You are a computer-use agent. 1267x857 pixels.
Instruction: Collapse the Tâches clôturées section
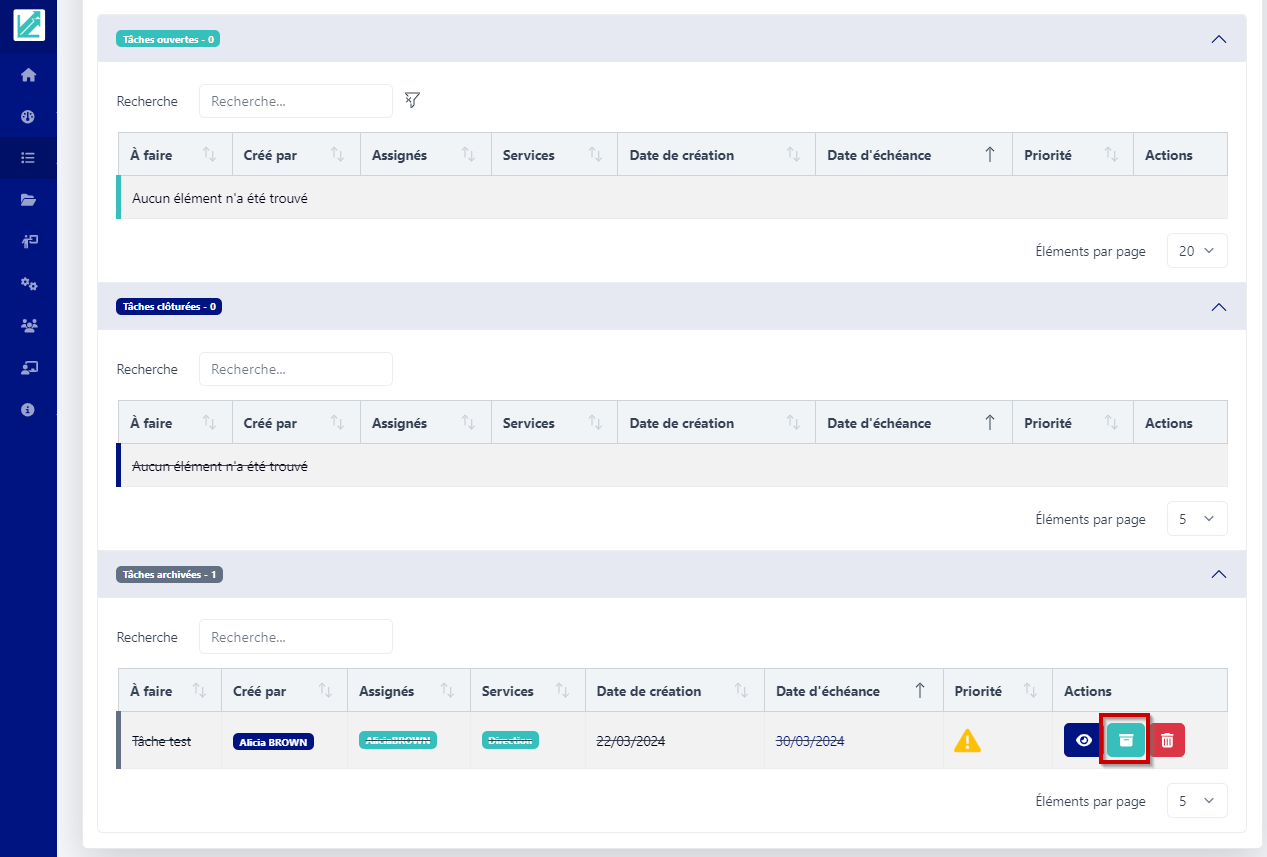click(1218, 307)
